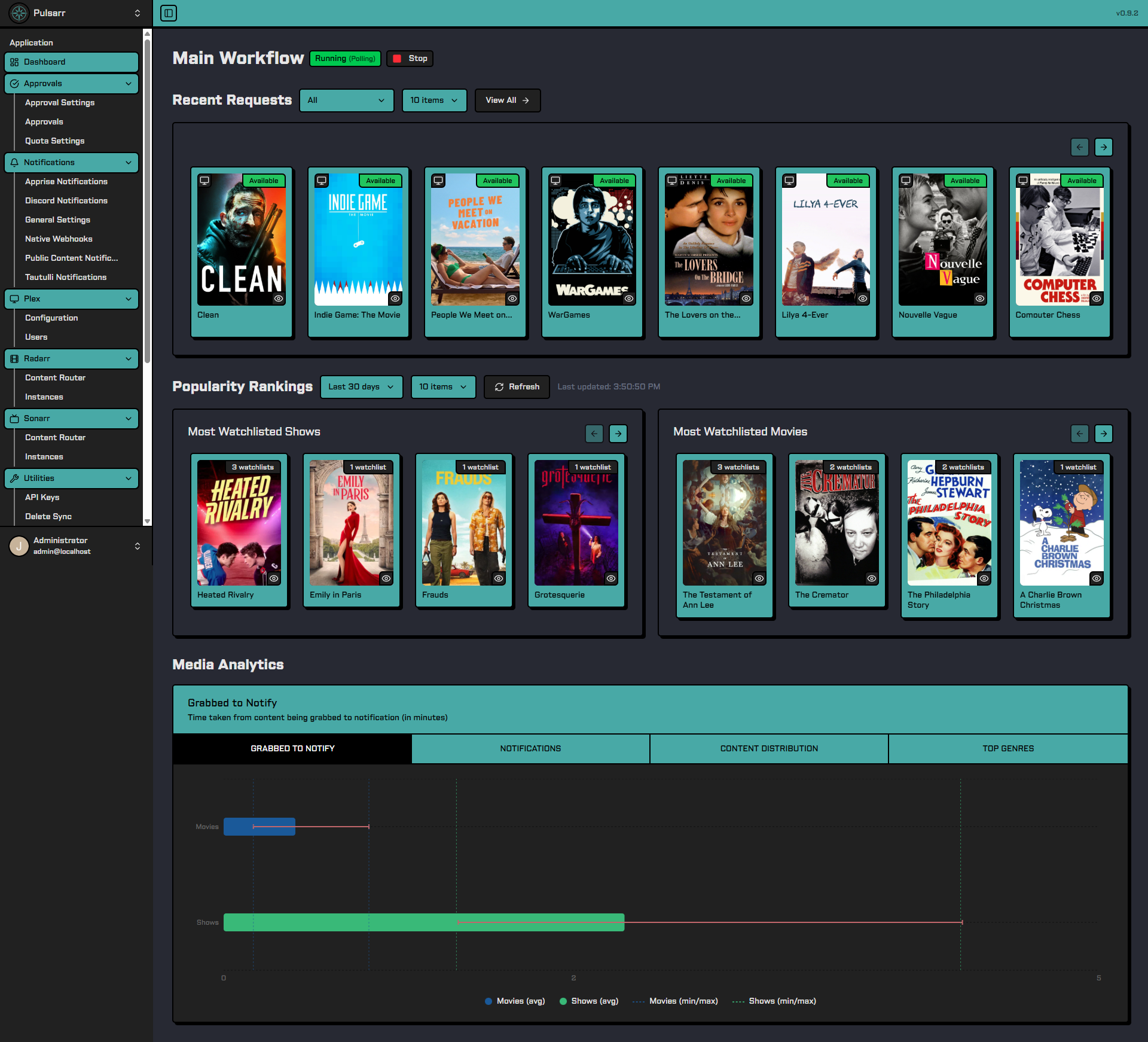Open the Last 30 days dropdown

click(361, 387)
